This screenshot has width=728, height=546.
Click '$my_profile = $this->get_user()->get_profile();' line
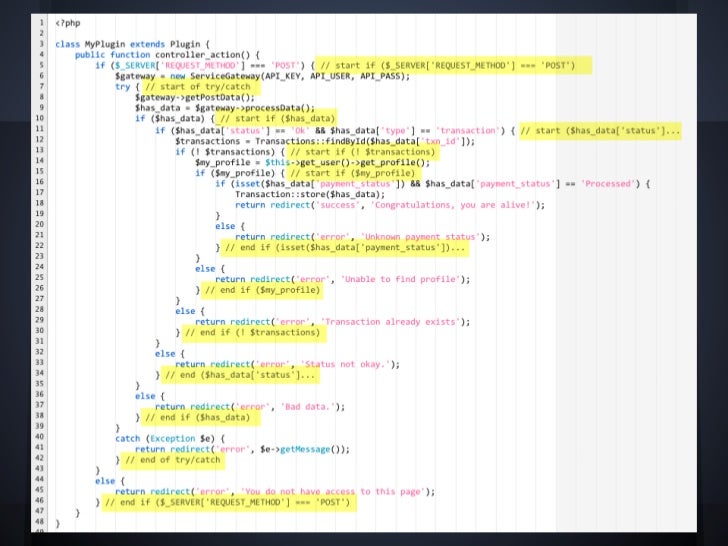[x=312, y=162]
